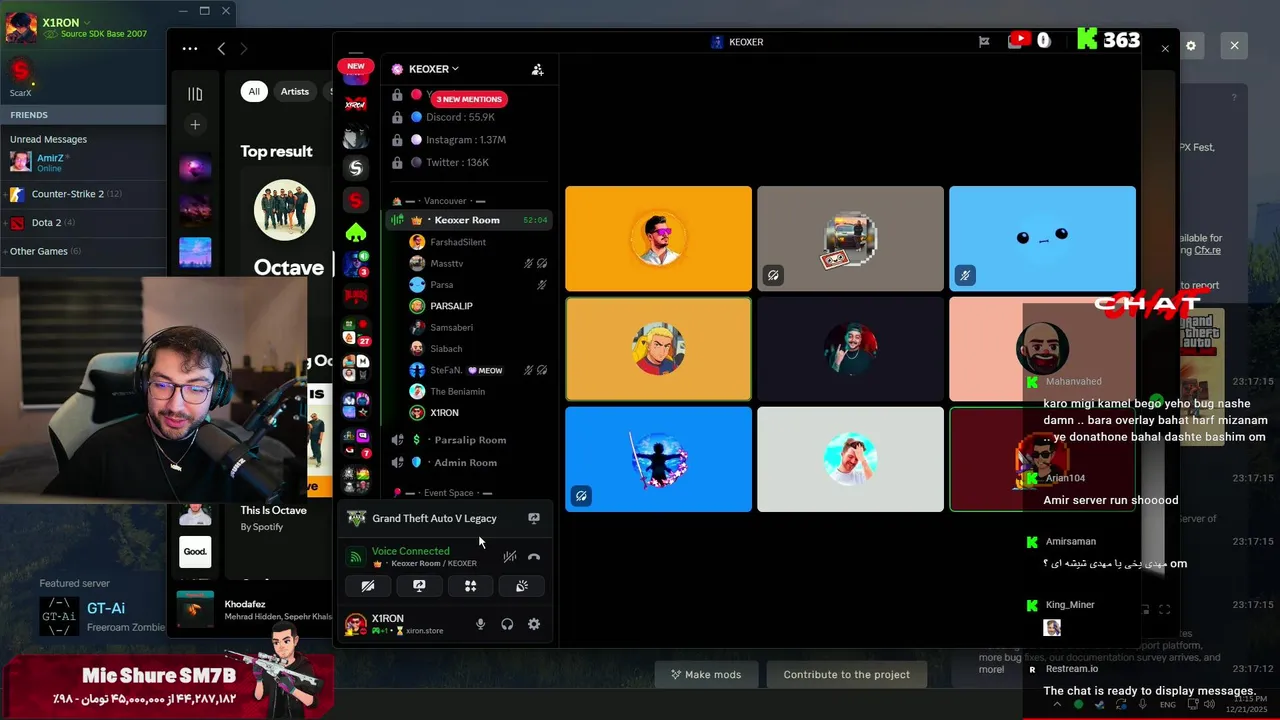Open Your Library icon in Spotify
This screenshot has height=720, width=1280.
tap(195, 94)
